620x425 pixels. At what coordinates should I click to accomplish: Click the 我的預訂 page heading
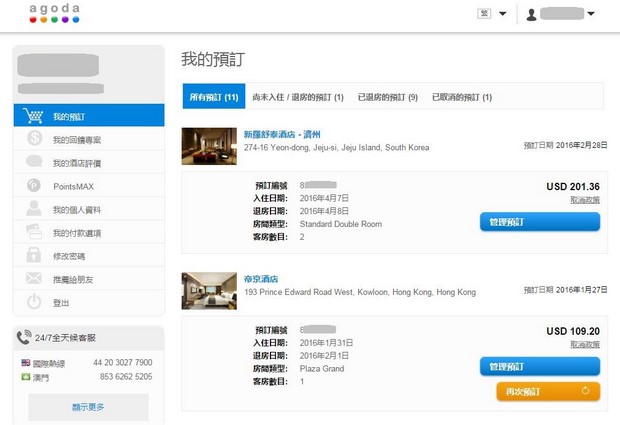click(213, 59)
